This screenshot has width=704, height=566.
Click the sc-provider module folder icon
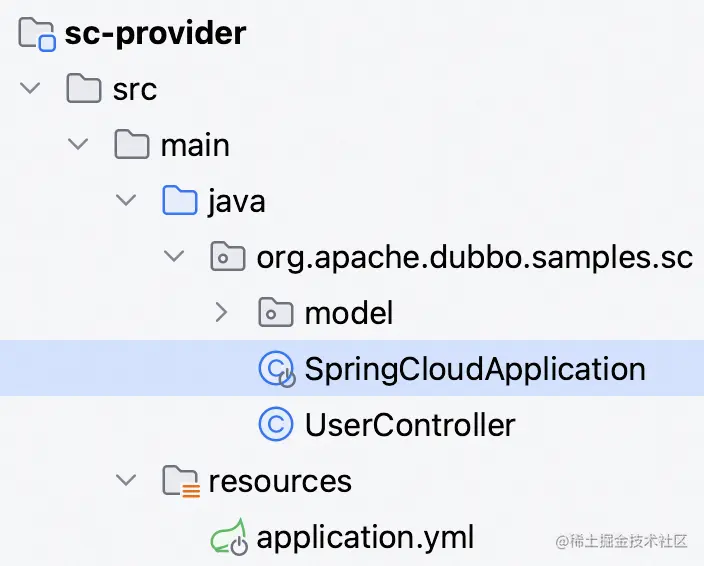point(37,34)
